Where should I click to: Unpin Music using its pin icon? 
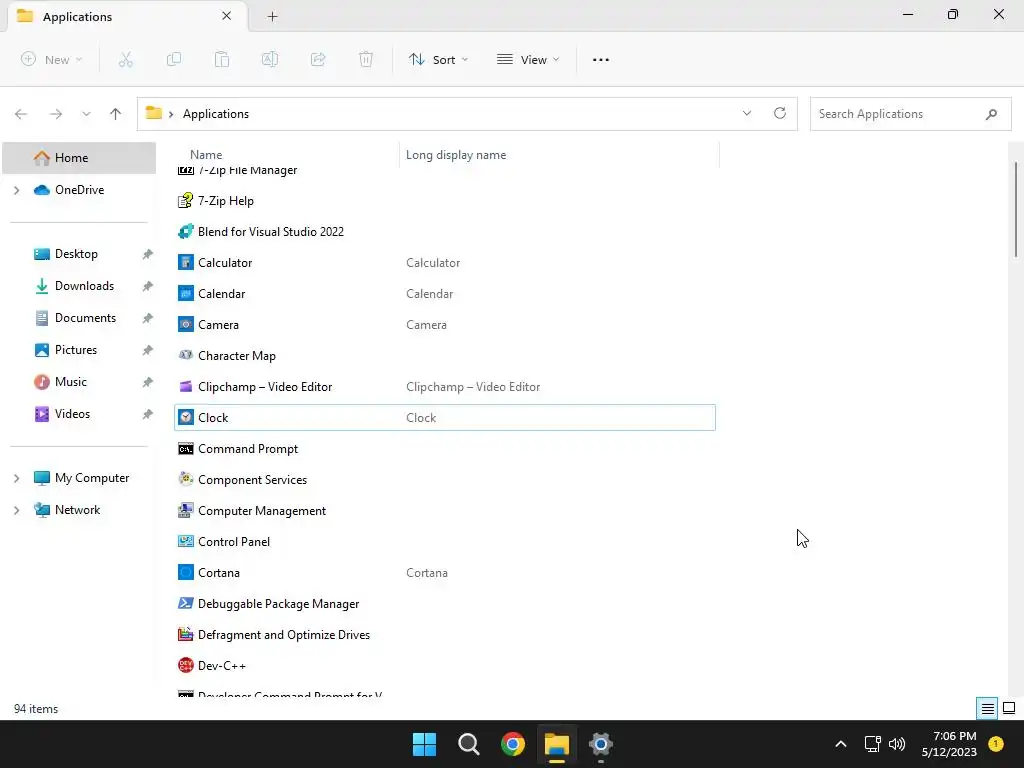pyautogui.click(x=148, y=382)
